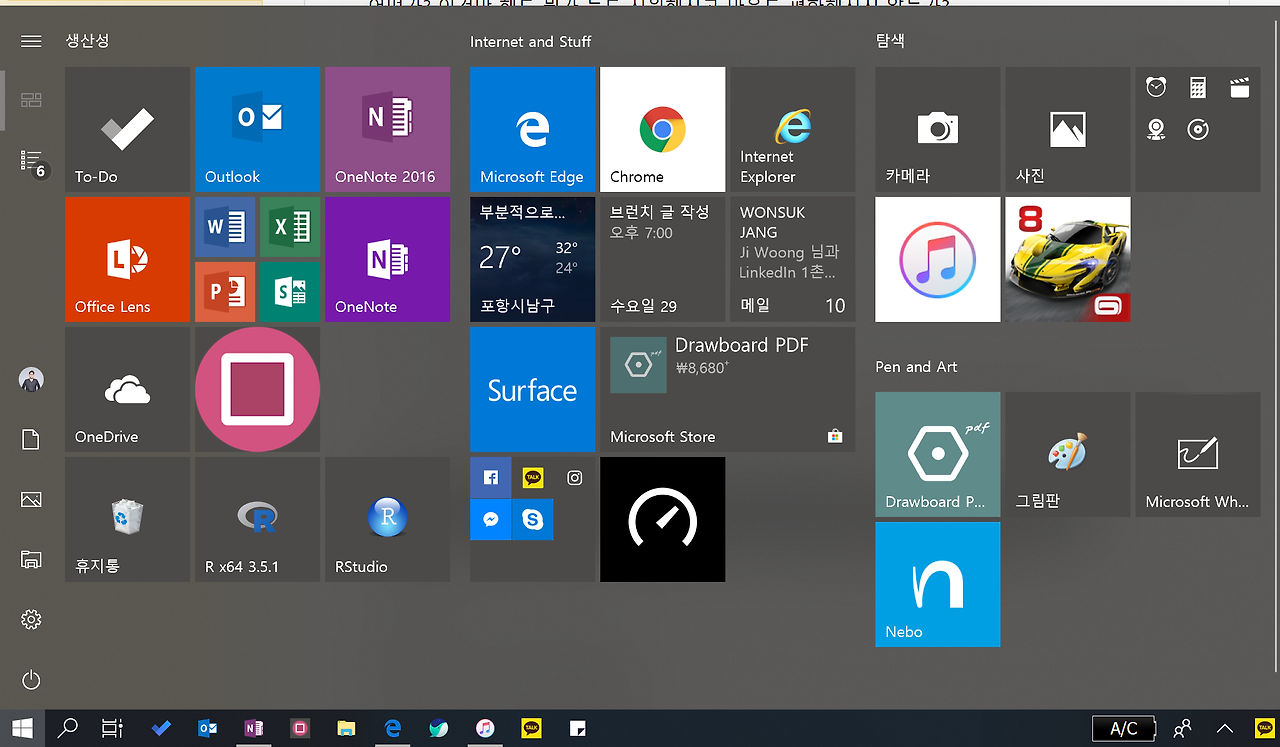Open the Drawboard PDF Store offer tile
Viewport: 1280px width, 747px height.
click(729, 389)
